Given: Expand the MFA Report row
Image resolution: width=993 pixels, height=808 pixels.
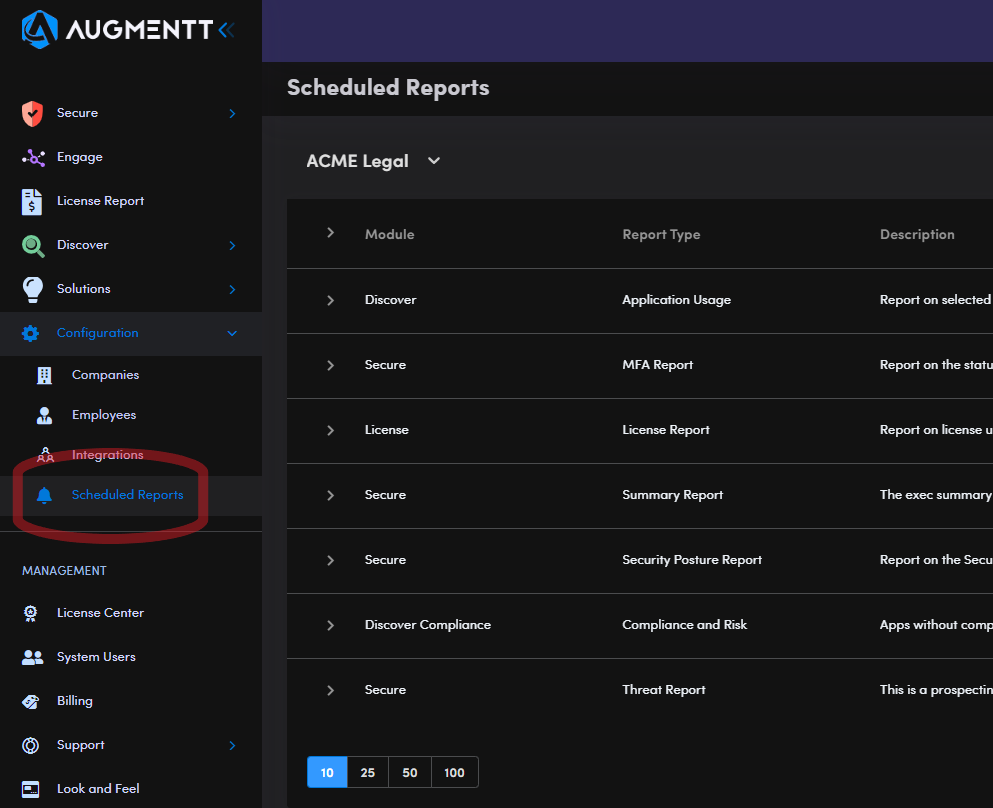Looking at the screenshot, I should 330,365.
